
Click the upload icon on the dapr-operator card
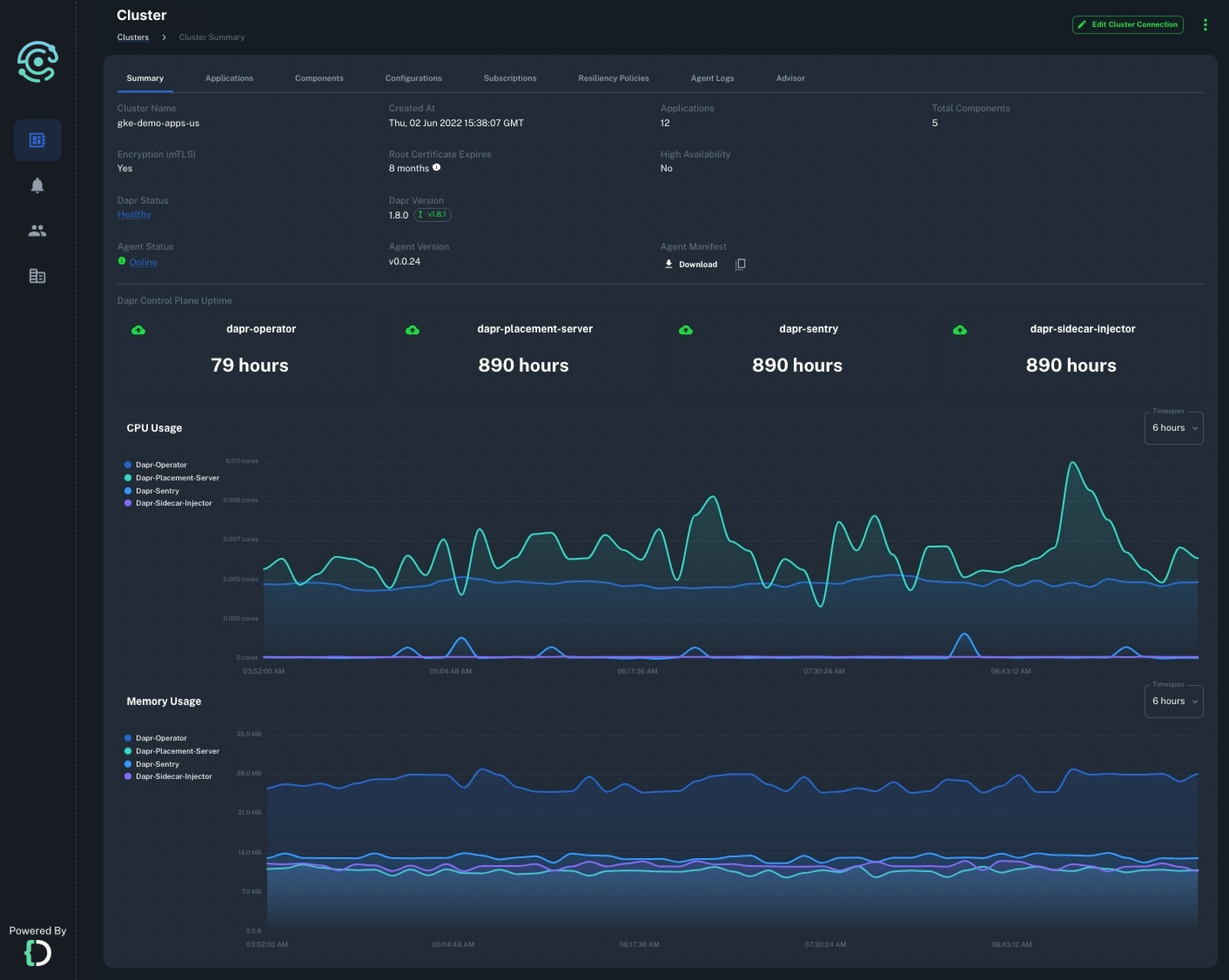(x=138, y=329)
